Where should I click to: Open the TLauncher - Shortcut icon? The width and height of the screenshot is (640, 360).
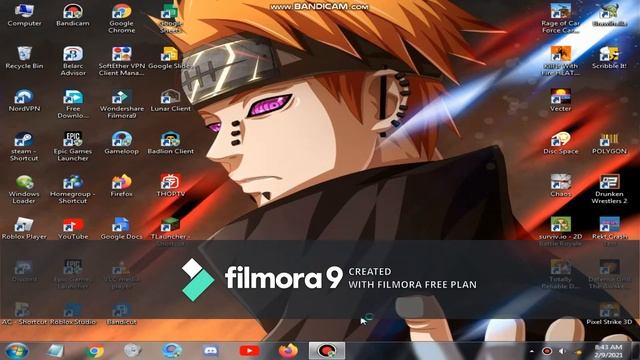170,231
